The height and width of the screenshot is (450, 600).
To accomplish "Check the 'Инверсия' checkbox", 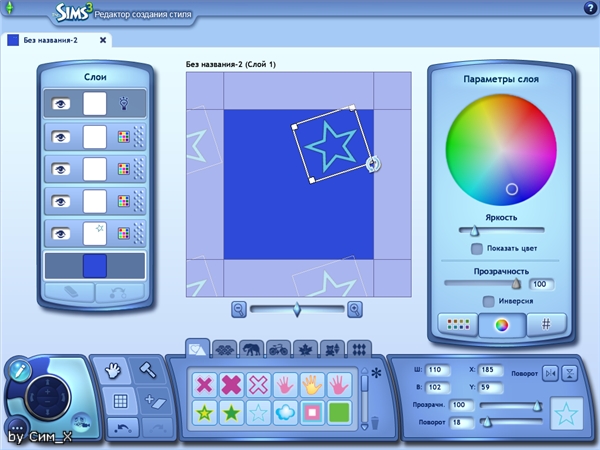I will tap(488, 301).
